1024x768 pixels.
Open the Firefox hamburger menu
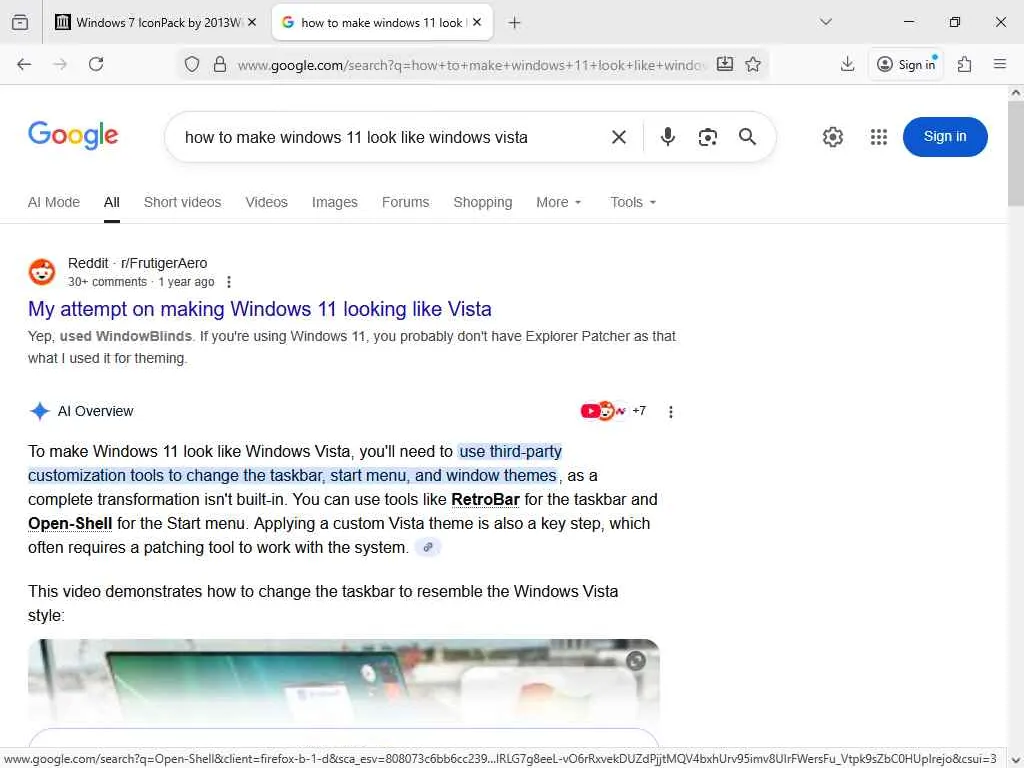click(x=1000, y=64)
